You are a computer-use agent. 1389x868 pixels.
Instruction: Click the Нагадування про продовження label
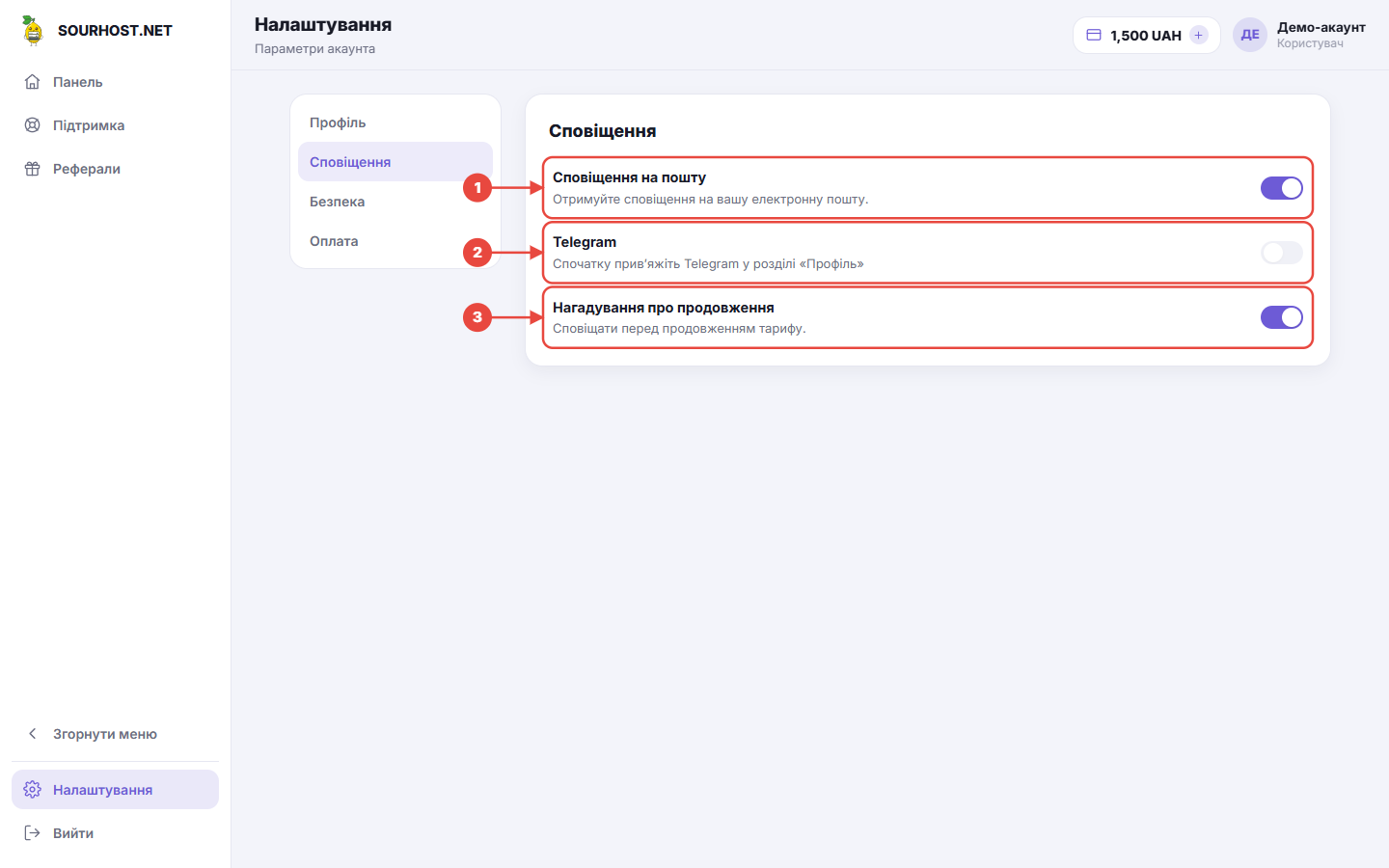[x=664, y=308]
